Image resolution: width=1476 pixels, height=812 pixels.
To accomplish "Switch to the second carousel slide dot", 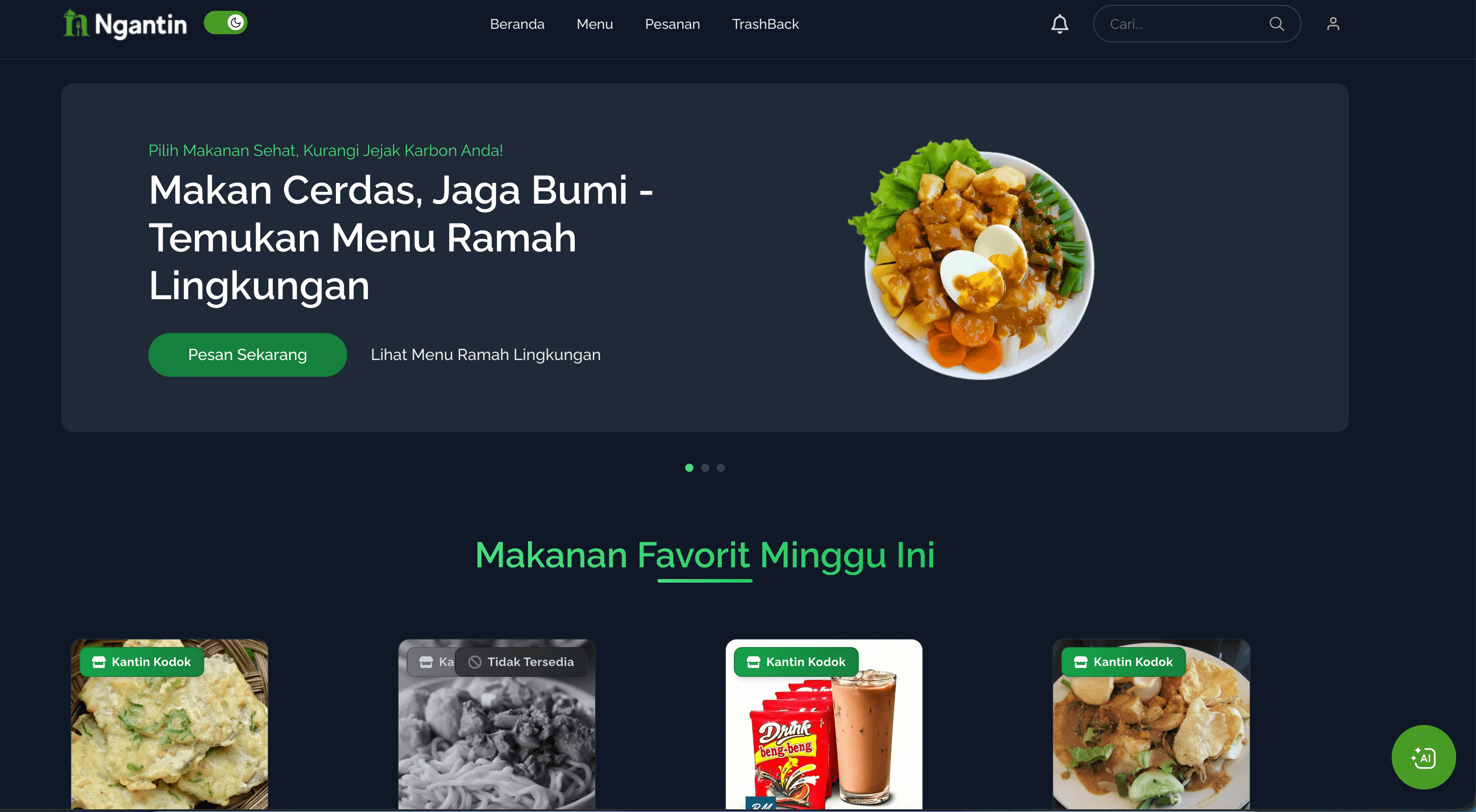I will point(705,468).
